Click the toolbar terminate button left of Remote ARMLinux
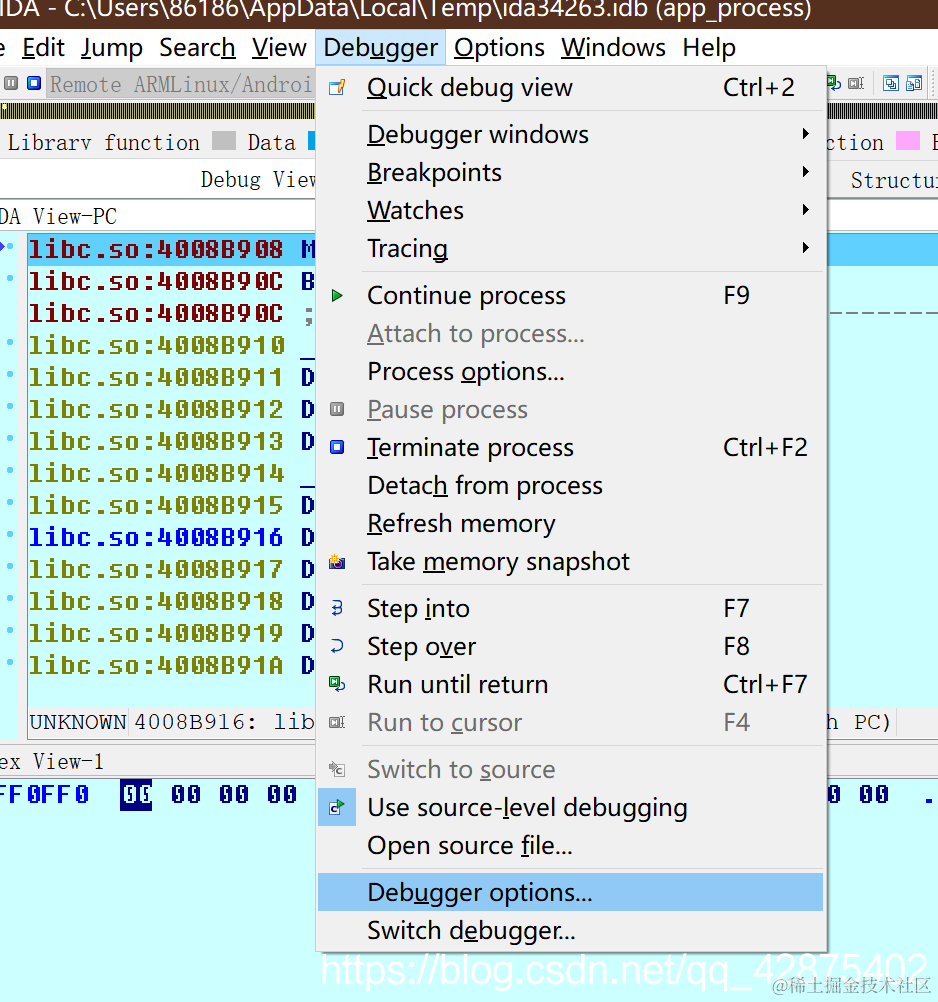The width and height of the screenshot is (938, 1002). click(34, 83)
